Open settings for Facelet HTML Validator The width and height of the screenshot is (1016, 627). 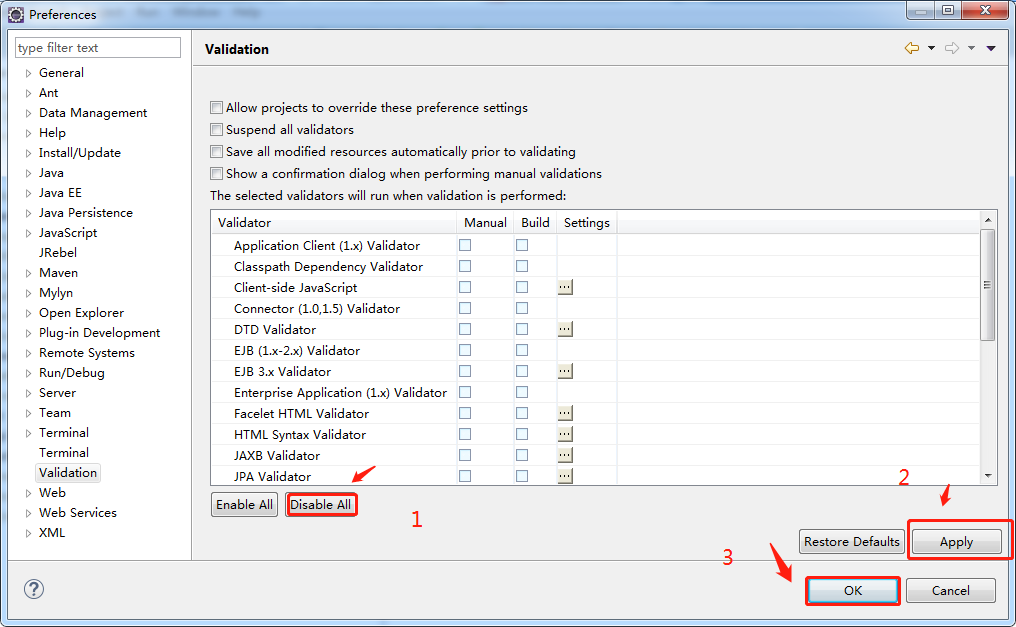click(565, 413)
